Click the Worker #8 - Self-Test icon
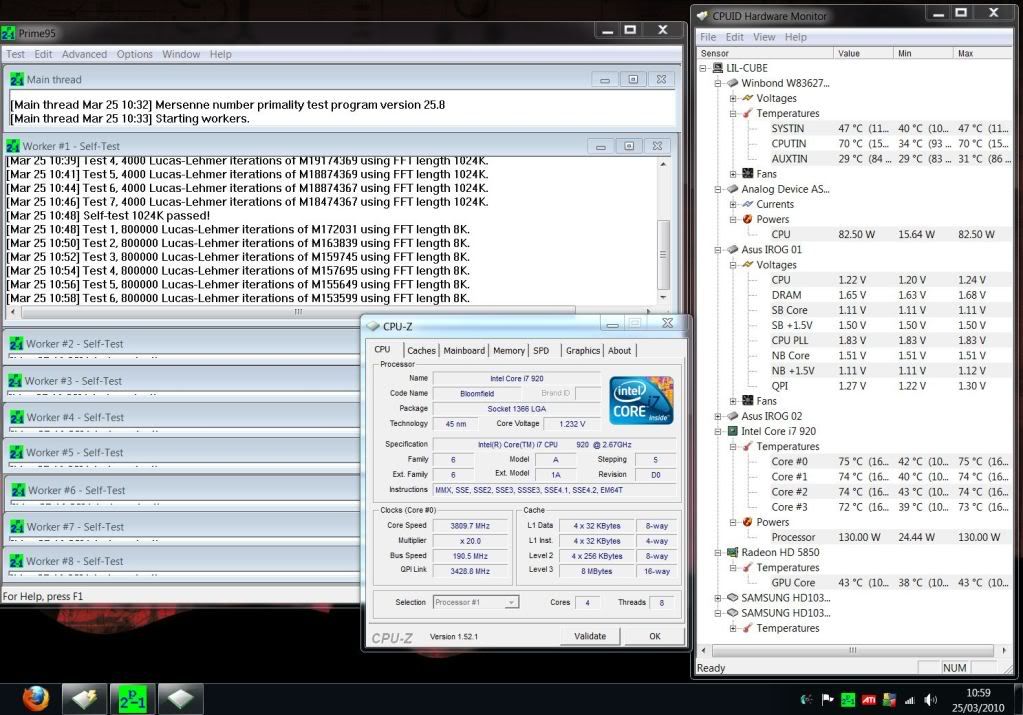The image size is (1023, 715). tap(16, 561)
